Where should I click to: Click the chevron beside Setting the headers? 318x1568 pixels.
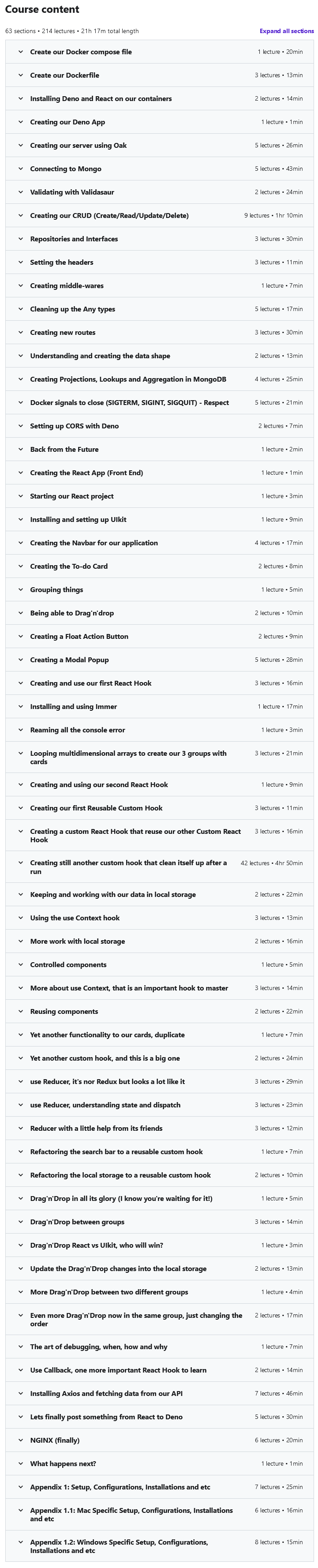[21, 263]
